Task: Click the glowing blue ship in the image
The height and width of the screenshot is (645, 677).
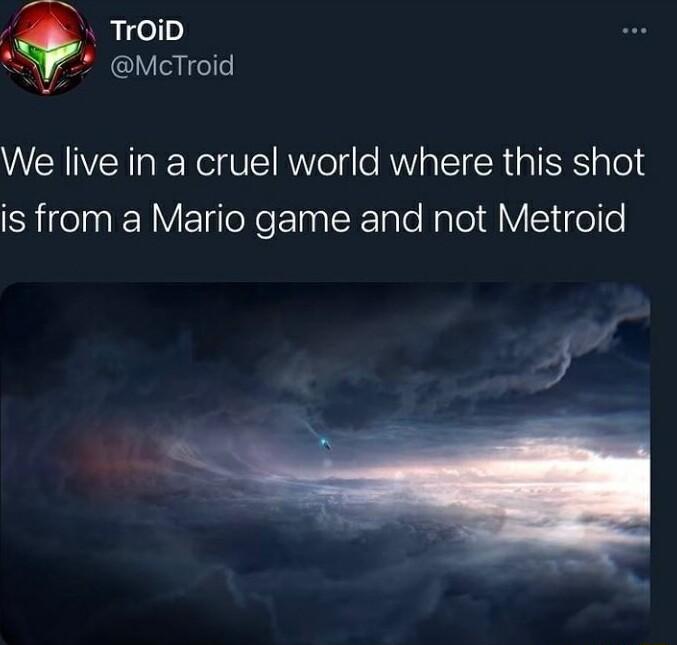Action: click(325, 443)
